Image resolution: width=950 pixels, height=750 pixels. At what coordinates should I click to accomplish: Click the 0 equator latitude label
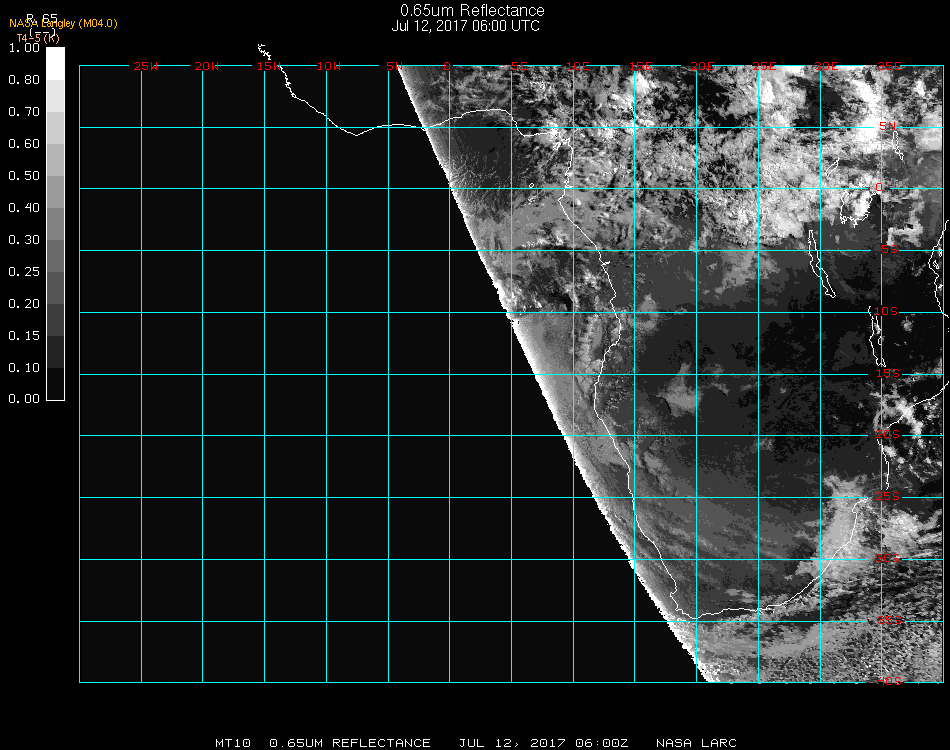click(x=879, y=187)
